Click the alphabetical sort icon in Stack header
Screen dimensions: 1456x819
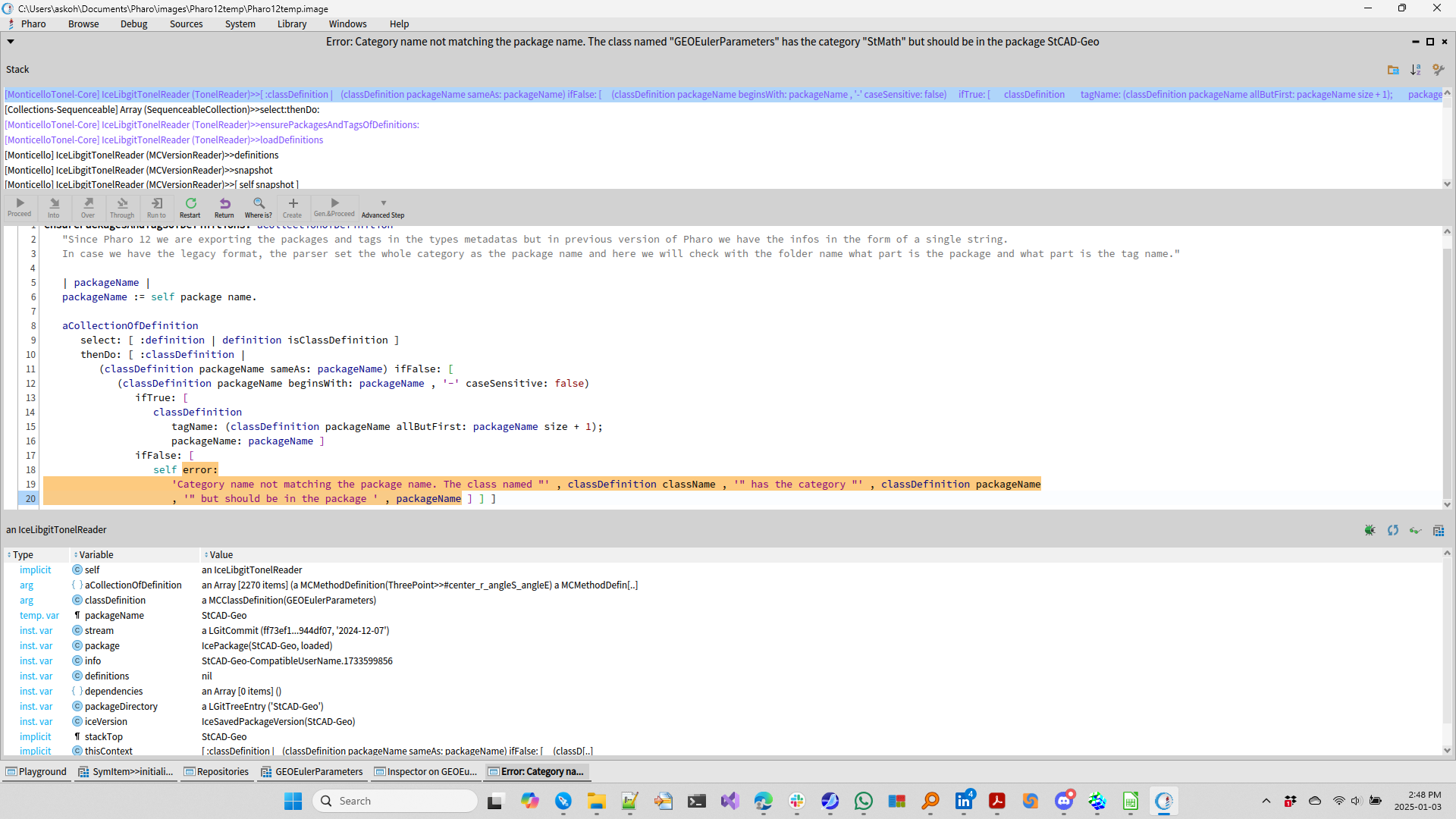pos(1415,70)
